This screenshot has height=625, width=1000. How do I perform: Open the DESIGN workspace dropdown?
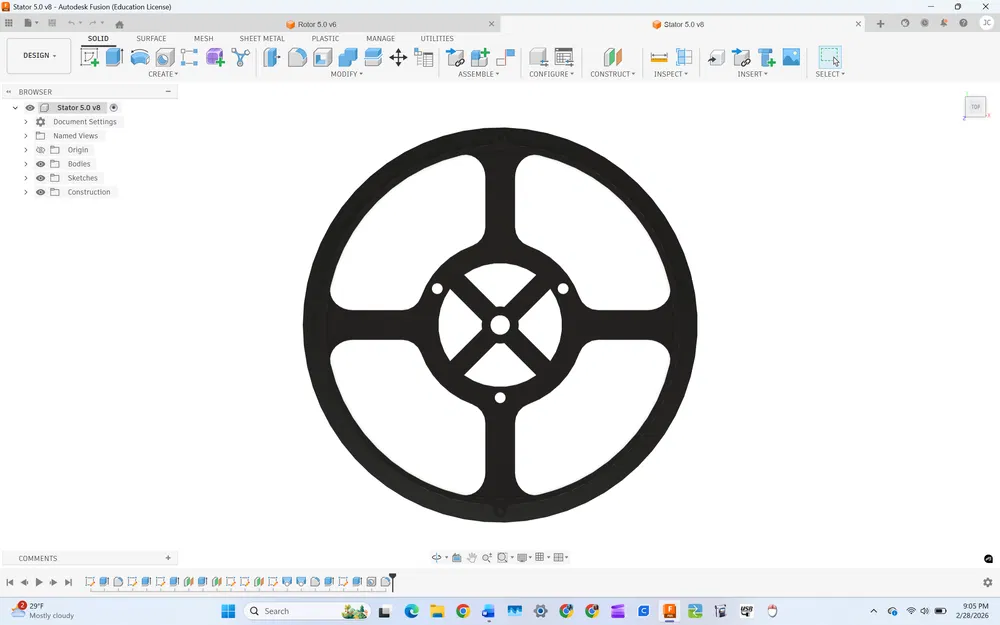click(x=39, y=55)
